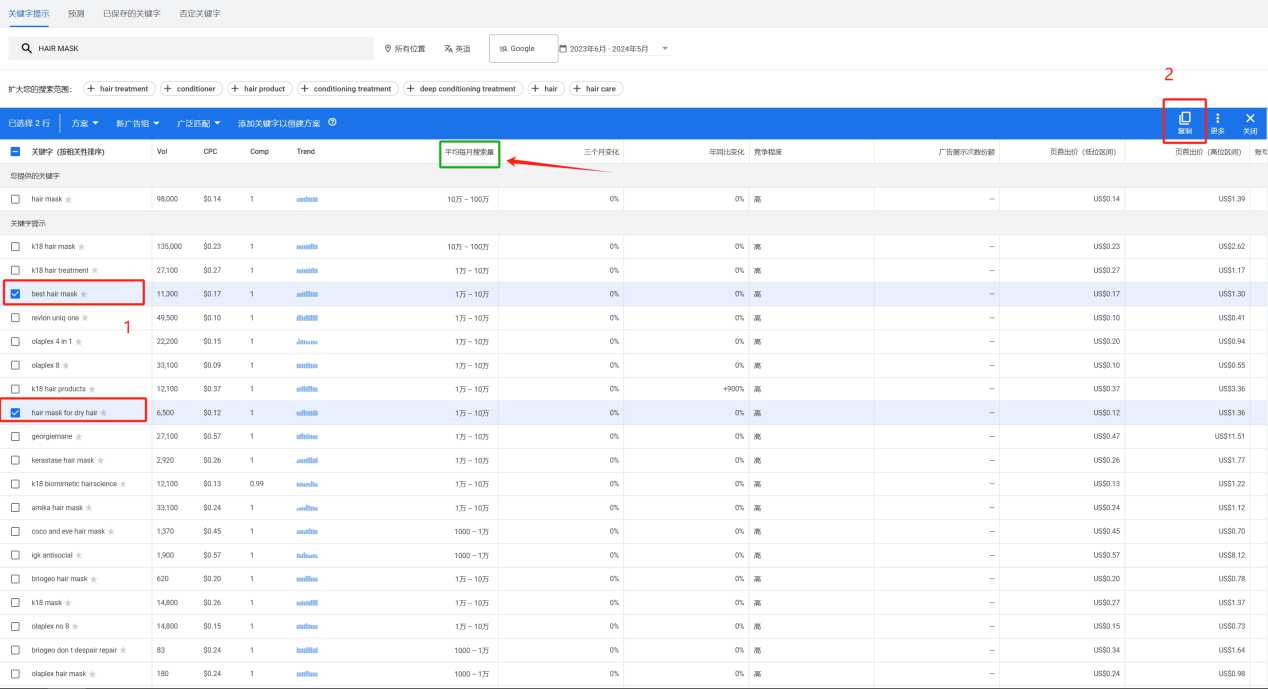Open the 预测 tab
Screen dimensions: 1268x689
pyautogui.click(x=76, y=14)
